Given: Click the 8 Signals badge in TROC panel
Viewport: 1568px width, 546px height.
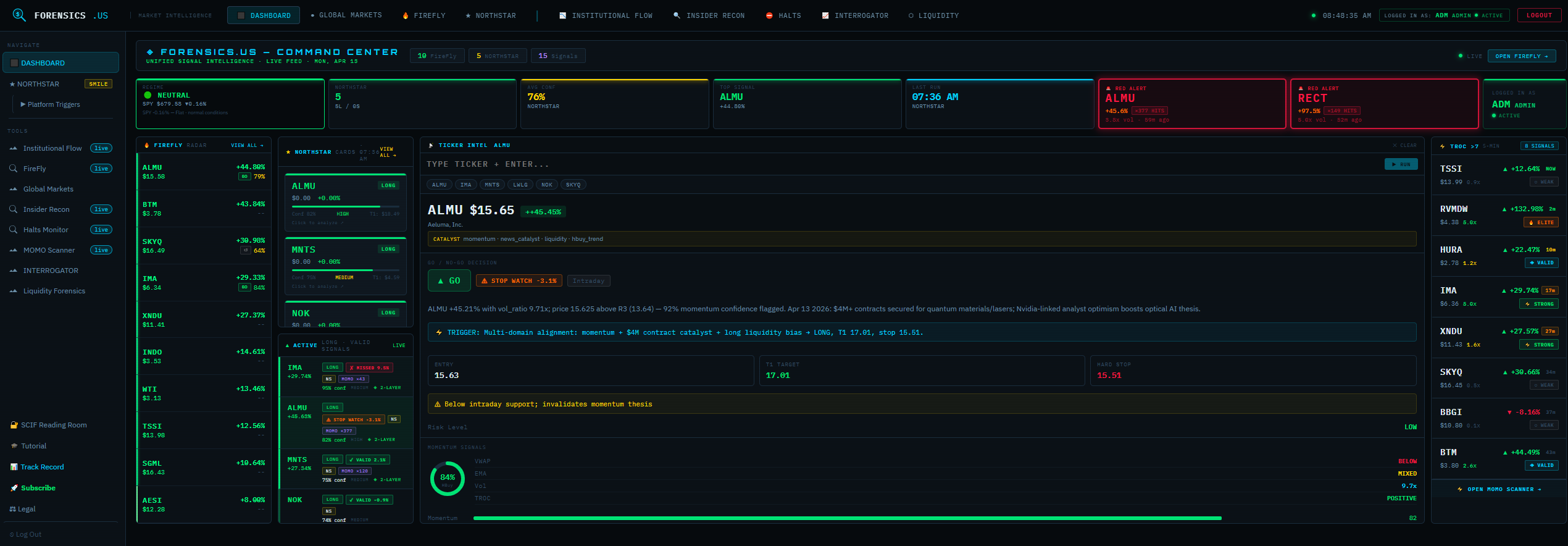Looking at the screenshot, I should point(1539,146).
